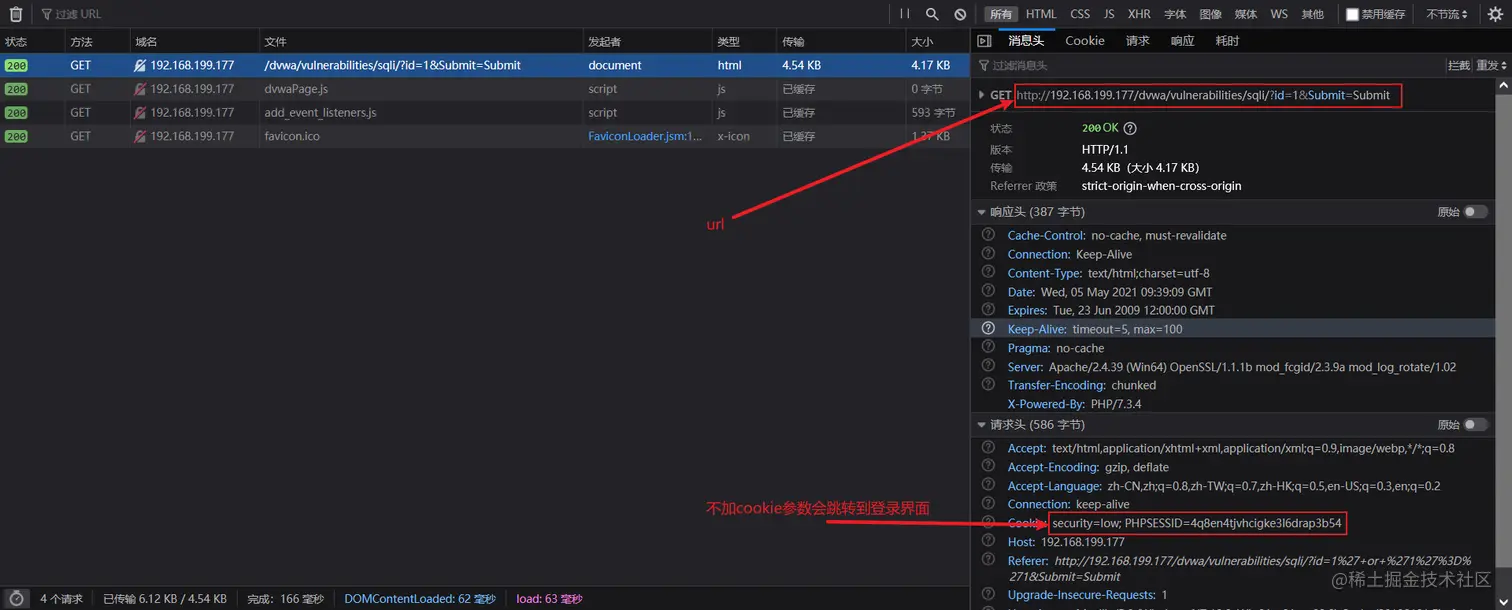1512x610 pixels.
Task: Open help icon for Cache-Control header
Action: (988, 235)
